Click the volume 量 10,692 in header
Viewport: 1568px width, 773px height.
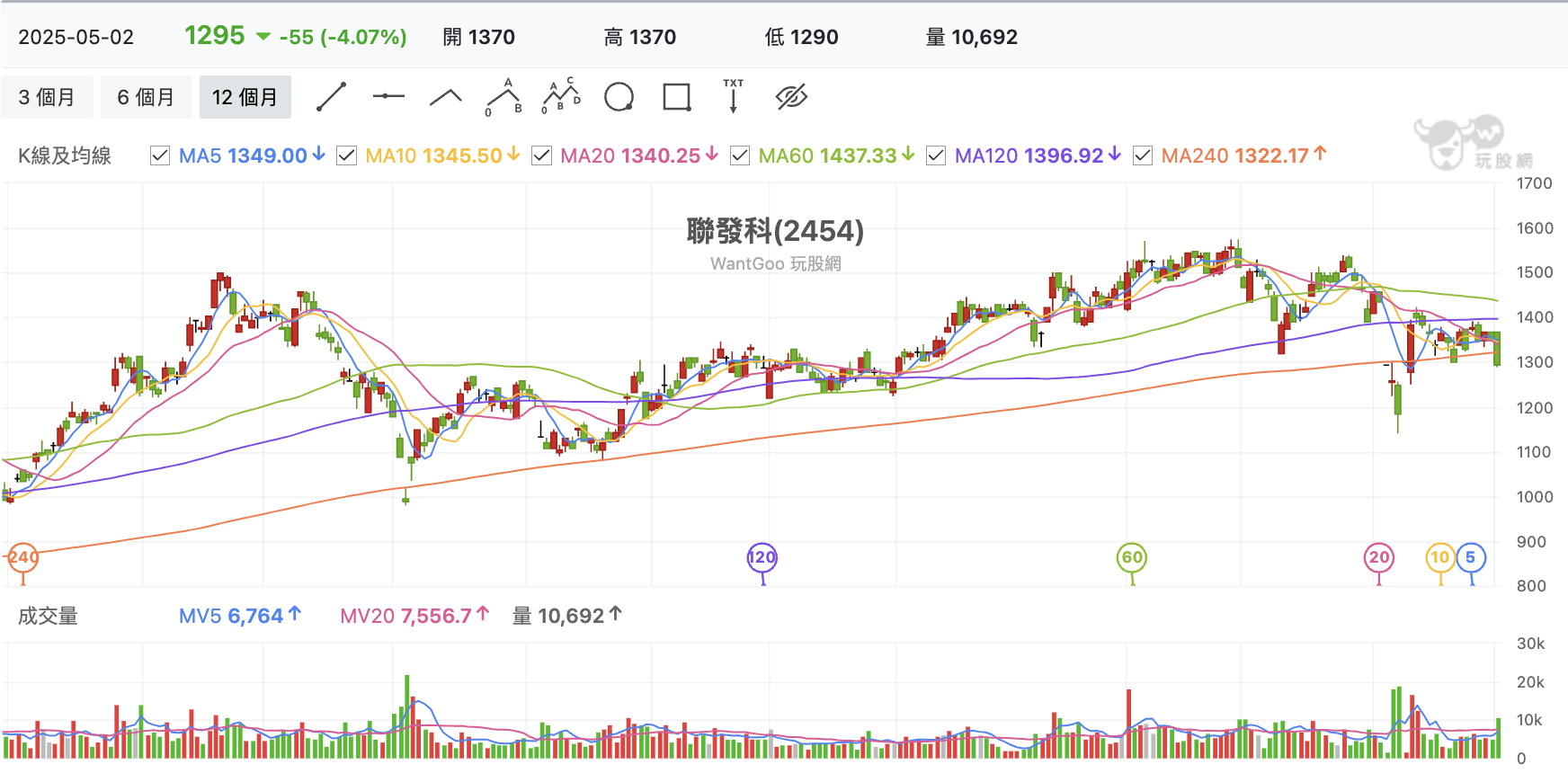click(x=972, y=38)
